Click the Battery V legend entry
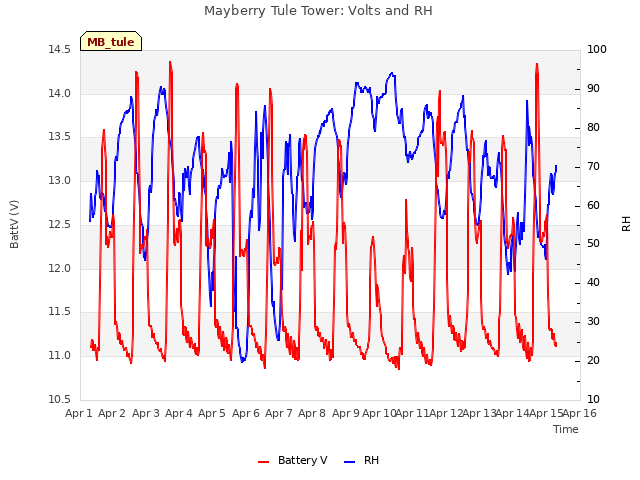Viewport: 640px width, 480px height. point(293,460)
